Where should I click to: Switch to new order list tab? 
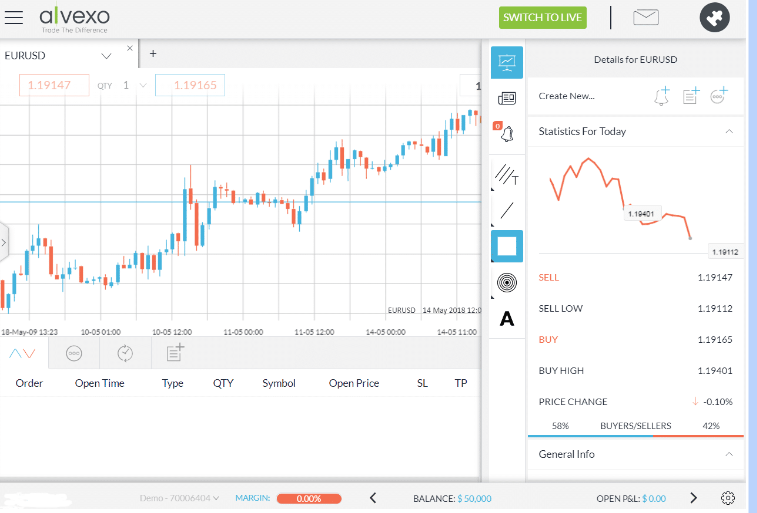pyautogui.click(x=175, y=352)
